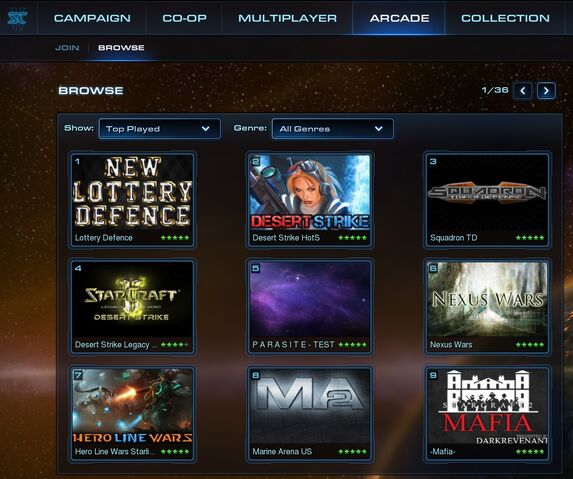Click Squadron TD star rating
Image resolution: width=573 pixels, height=479 pixels.
[x=530, y=238]
